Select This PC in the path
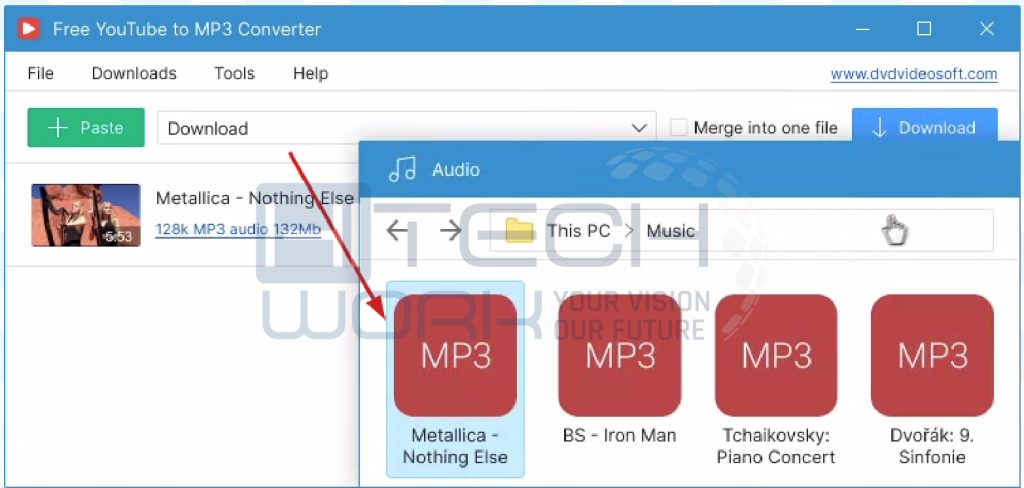Viewport: 1024px width, 488px height. pos(579,231)
